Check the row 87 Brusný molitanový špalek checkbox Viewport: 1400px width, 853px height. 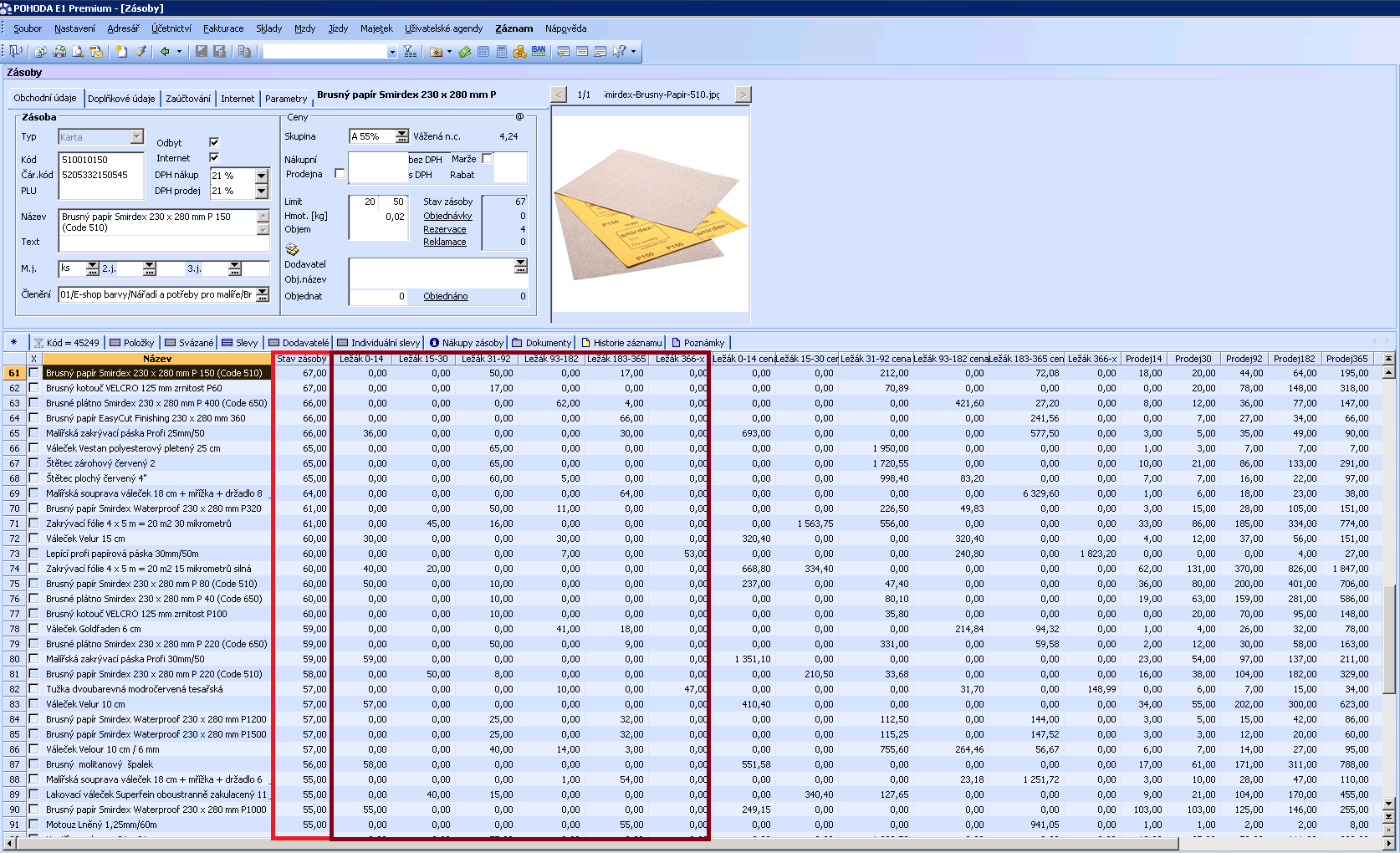tap(33, 764)
